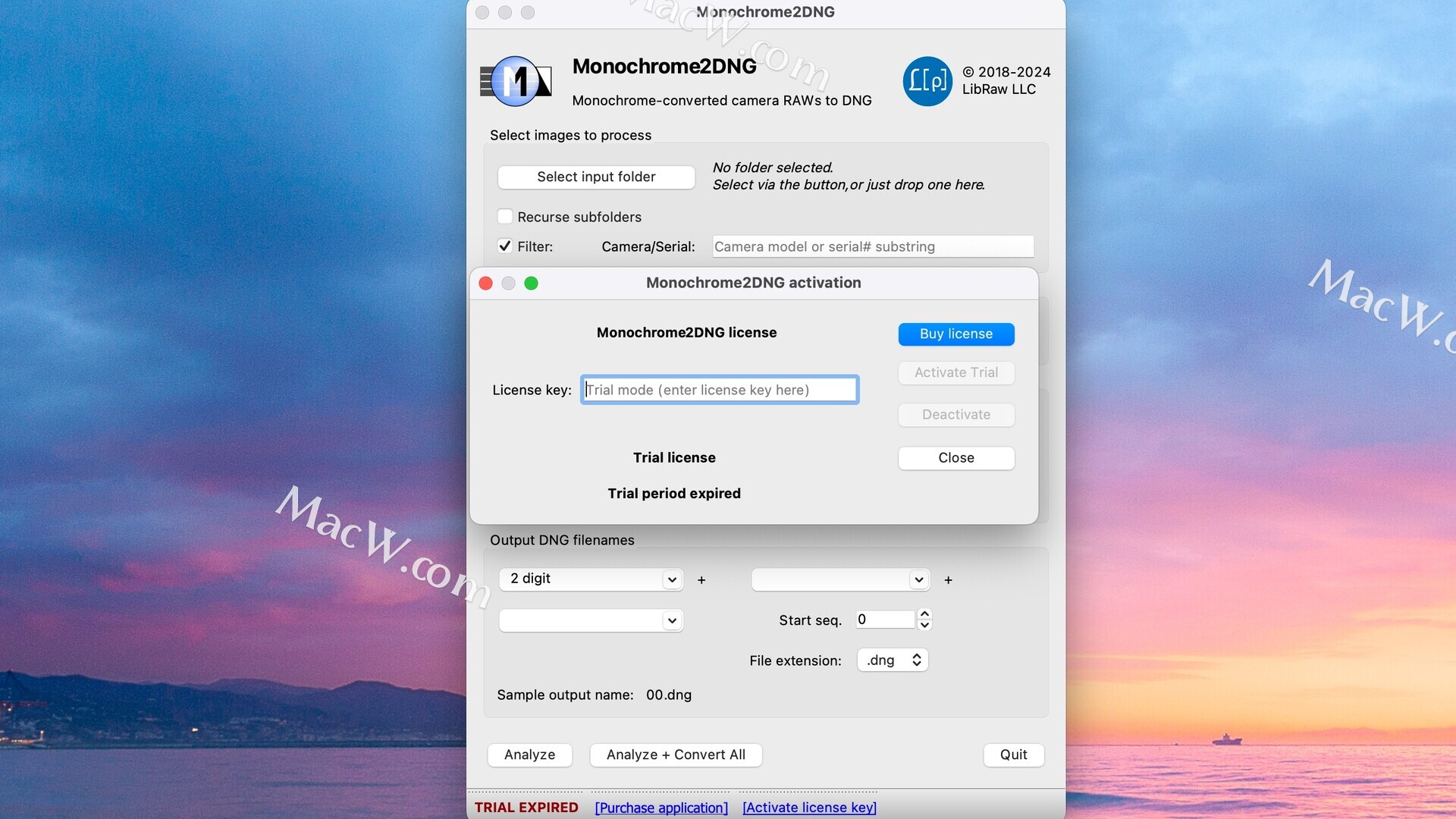Click Activate Trial button

pyautogui.click(x=956, y=372)
